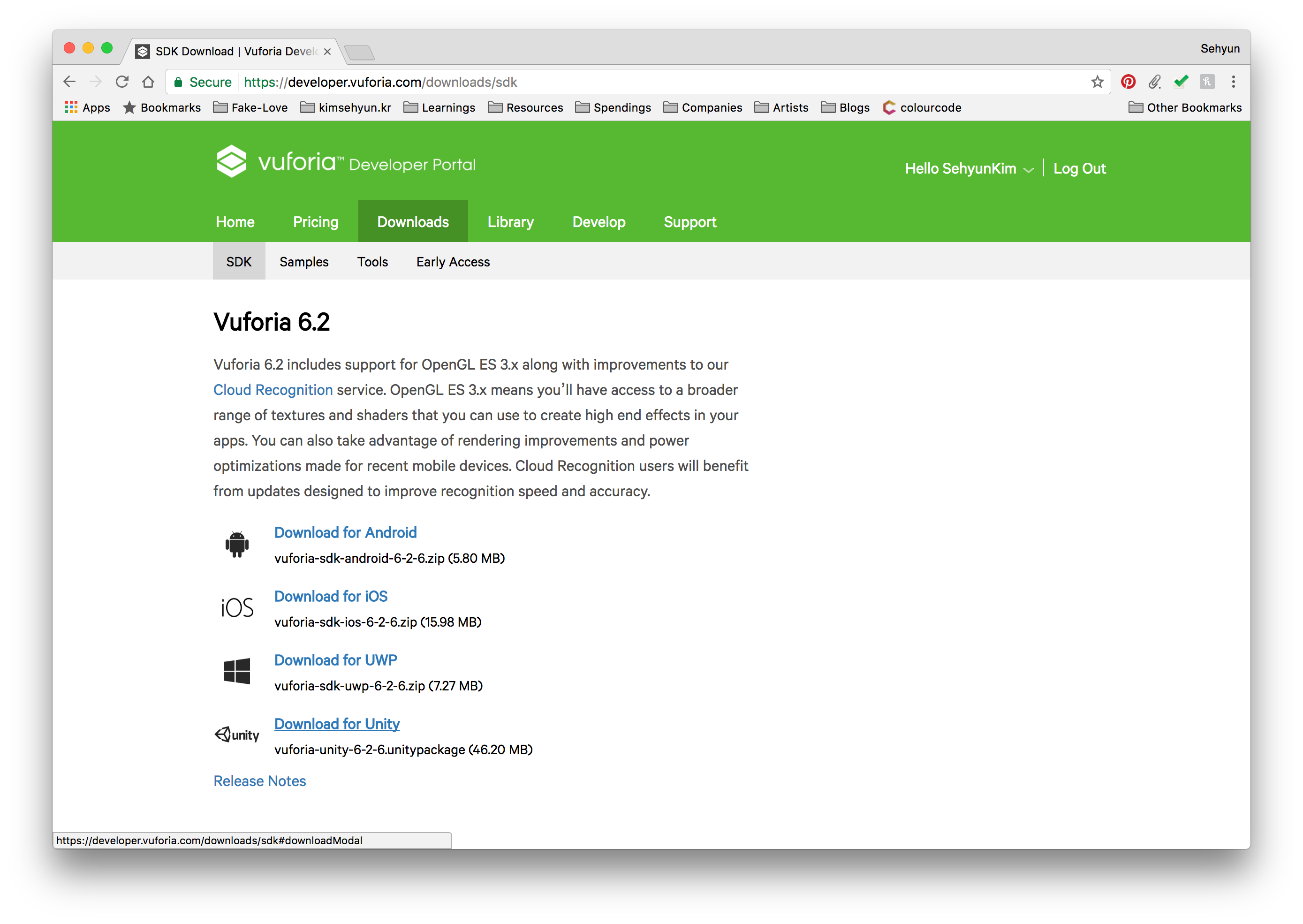Reload the page

click(122, 82)
